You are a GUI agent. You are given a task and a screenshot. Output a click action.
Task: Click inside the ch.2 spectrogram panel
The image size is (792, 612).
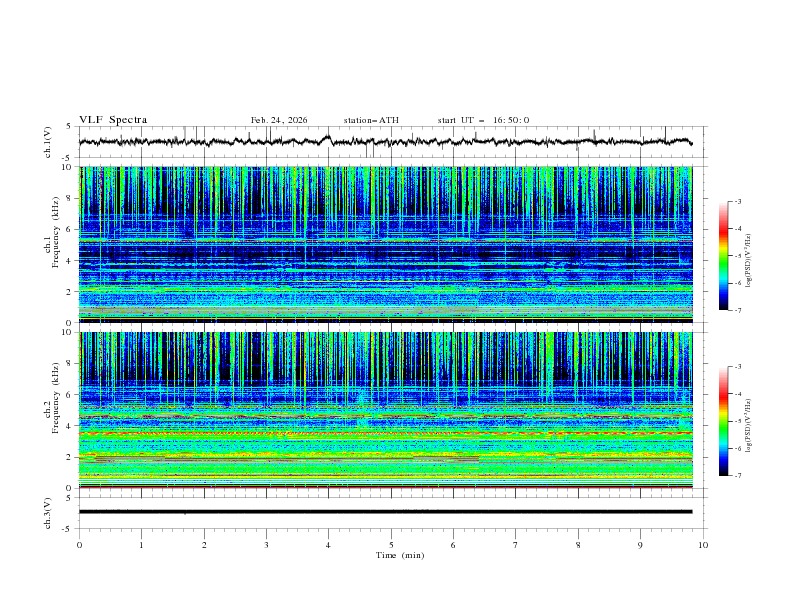click(x=390, y=409)
